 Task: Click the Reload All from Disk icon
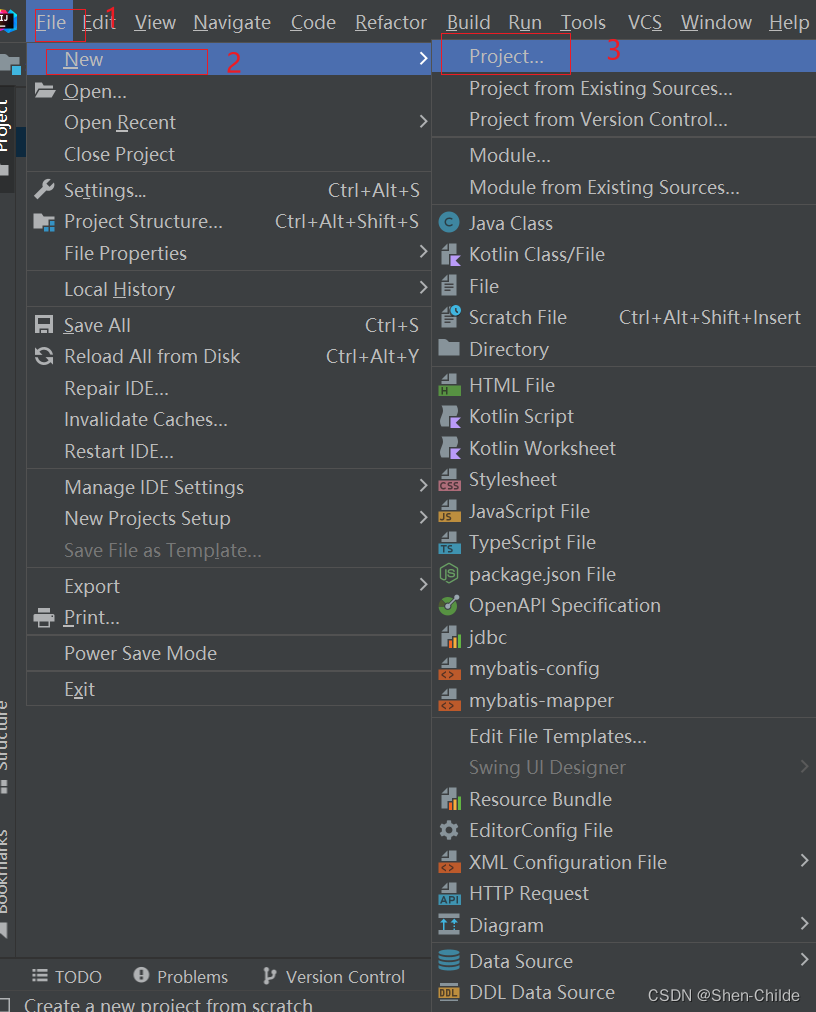point(44,356)
